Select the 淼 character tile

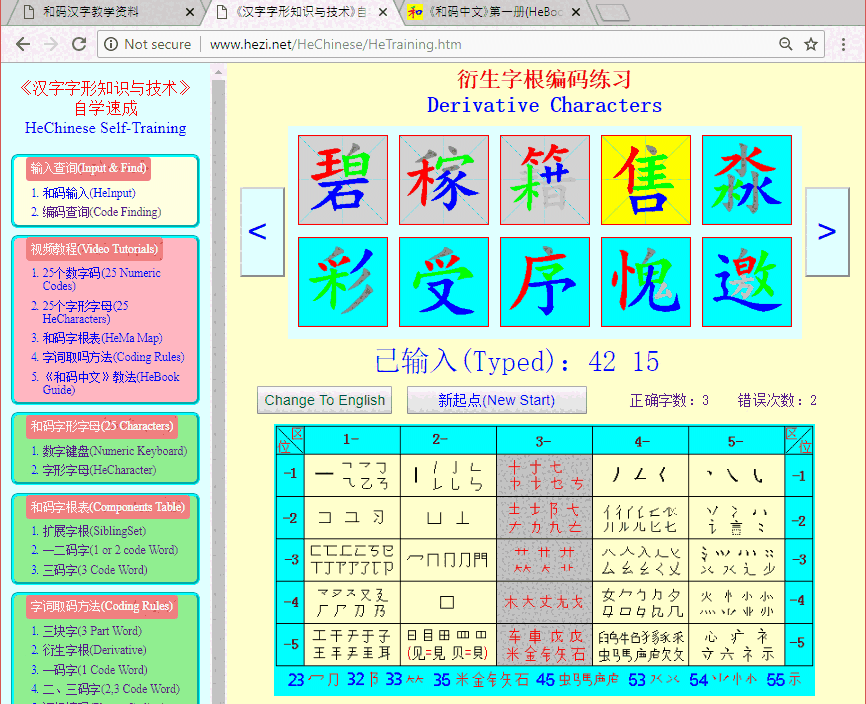pyautogui.click(x=745, y=180)
